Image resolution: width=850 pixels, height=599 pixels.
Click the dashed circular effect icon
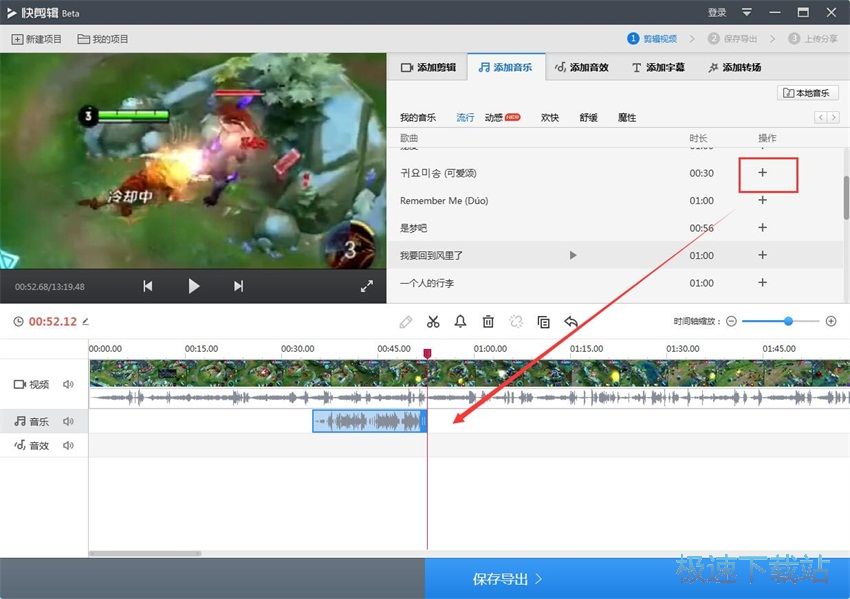tap(516, 322)
